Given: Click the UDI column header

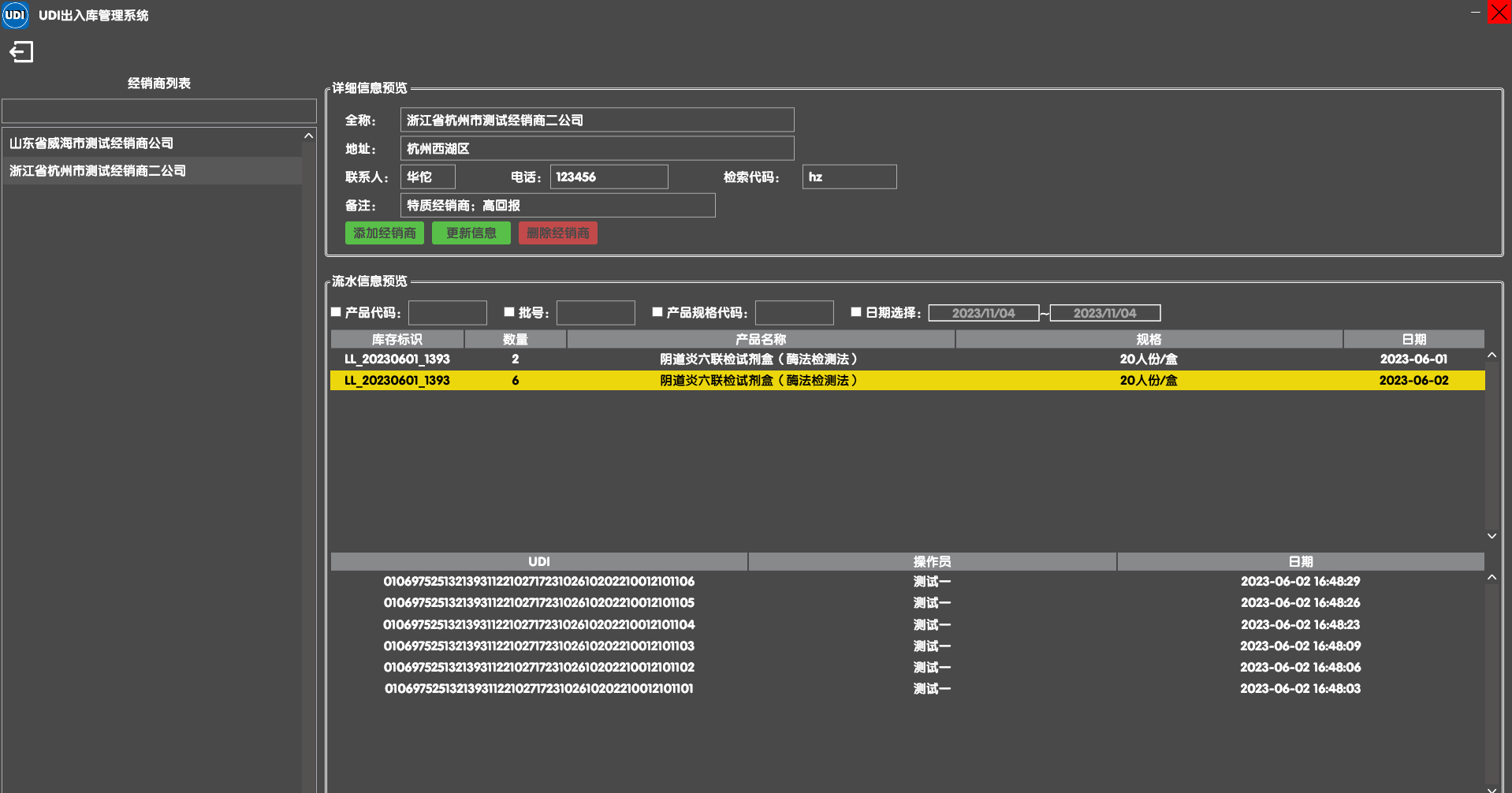Looking at the screenshot, I should coord(539,561).
